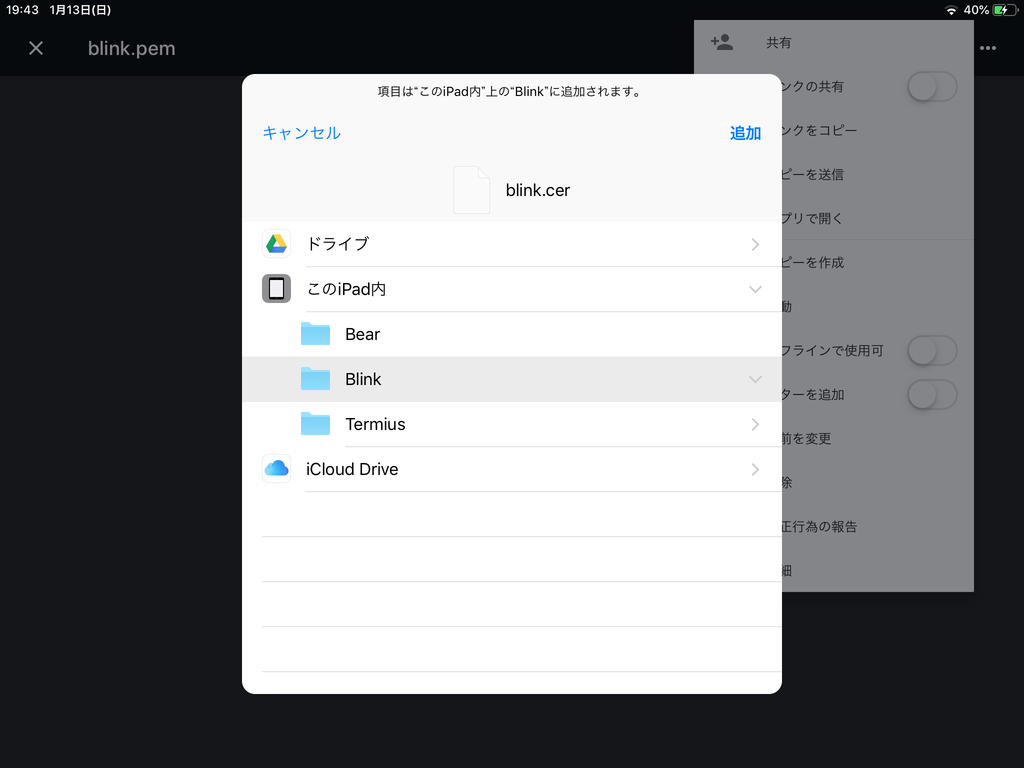The image size is (1024, 768).
Task: Collapse the このiPad内 section chevron
Action: [755, 289]
